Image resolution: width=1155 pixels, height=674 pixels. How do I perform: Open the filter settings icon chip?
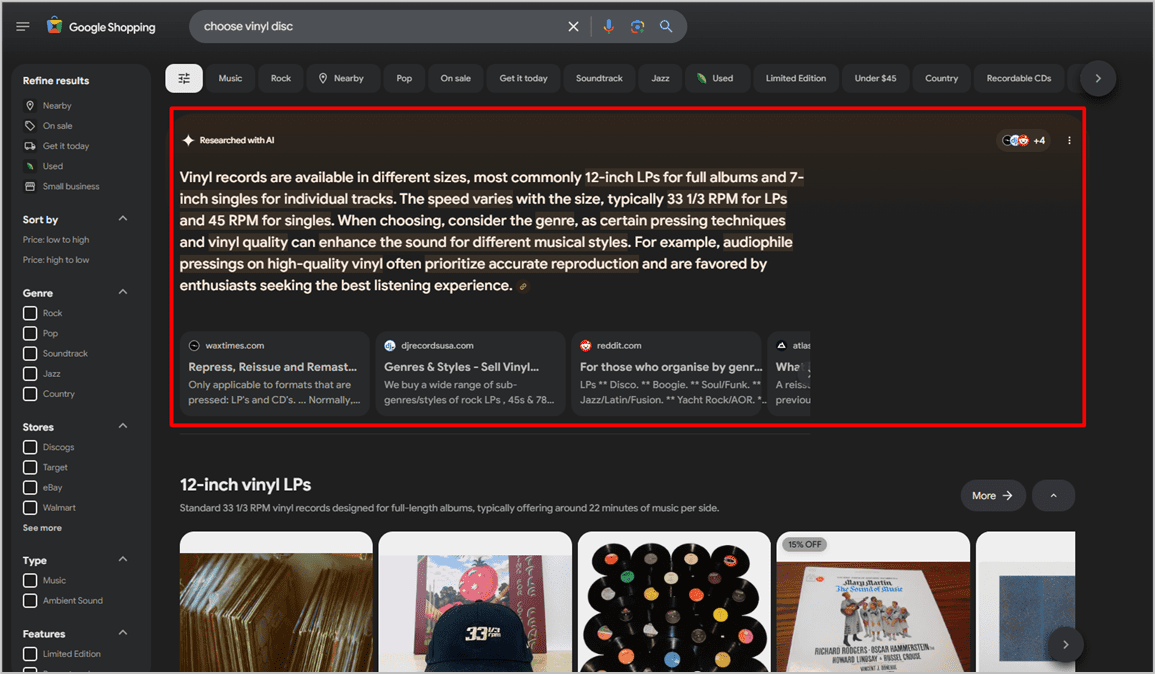184,78
